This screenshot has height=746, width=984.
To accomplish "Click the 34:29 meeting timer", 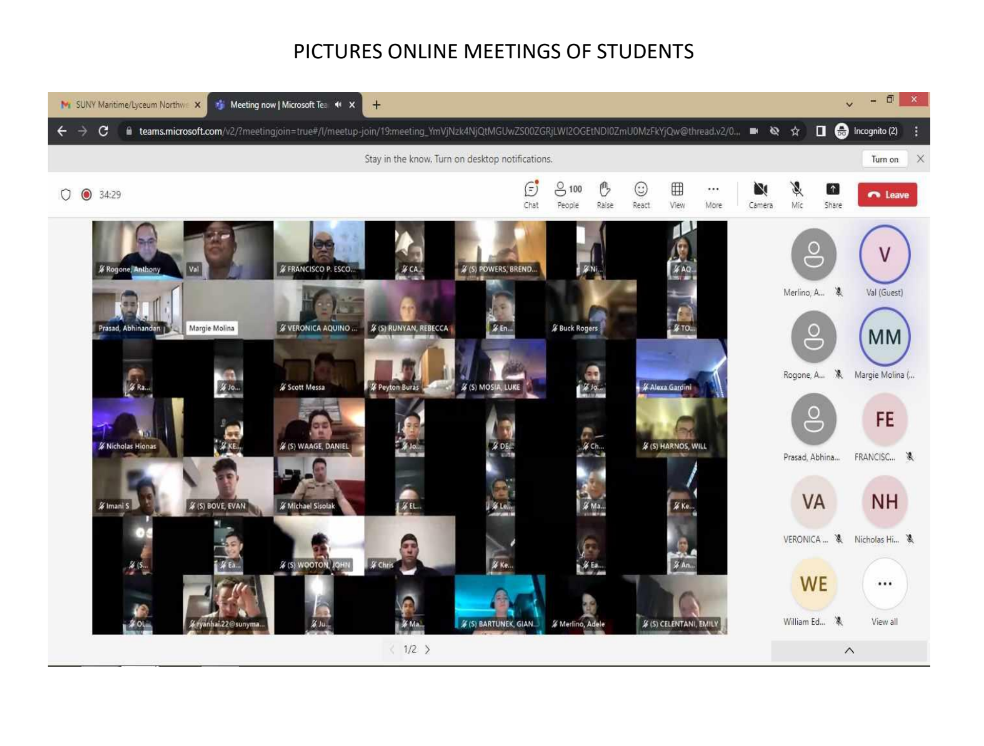I will click(110, 194).
